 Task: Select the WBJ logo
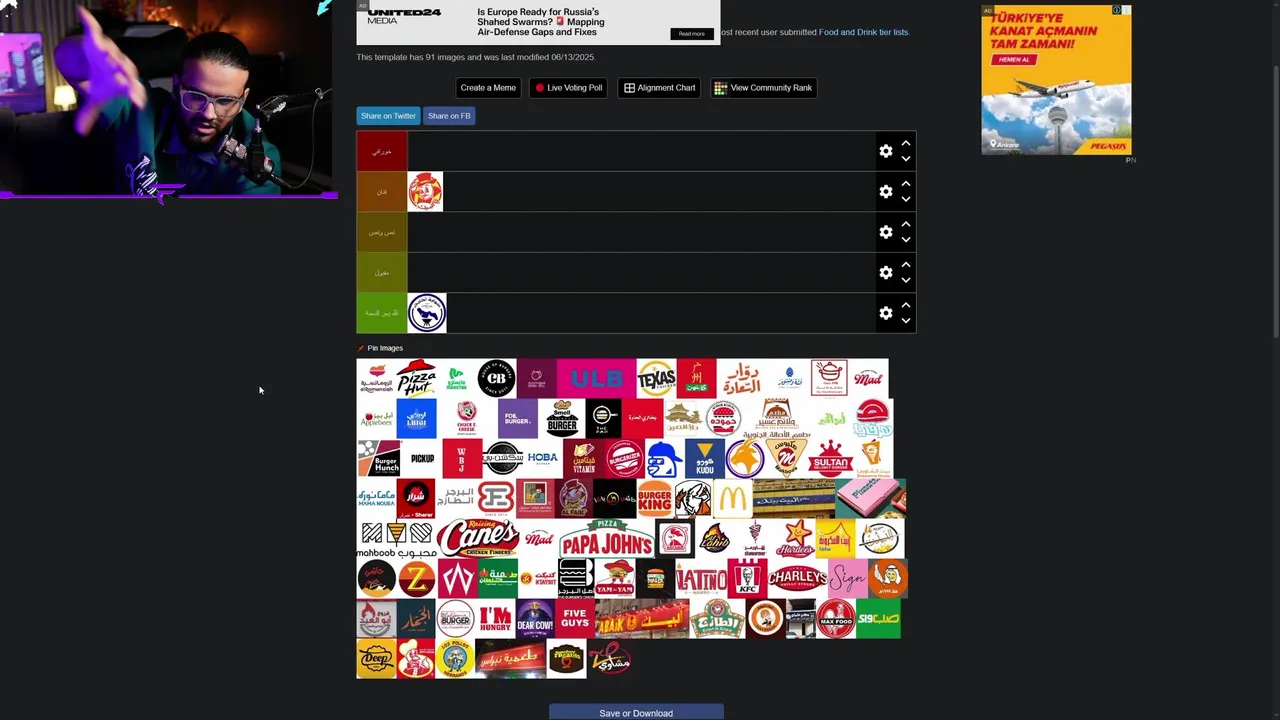pyautogui.click(x=462, y=459)
